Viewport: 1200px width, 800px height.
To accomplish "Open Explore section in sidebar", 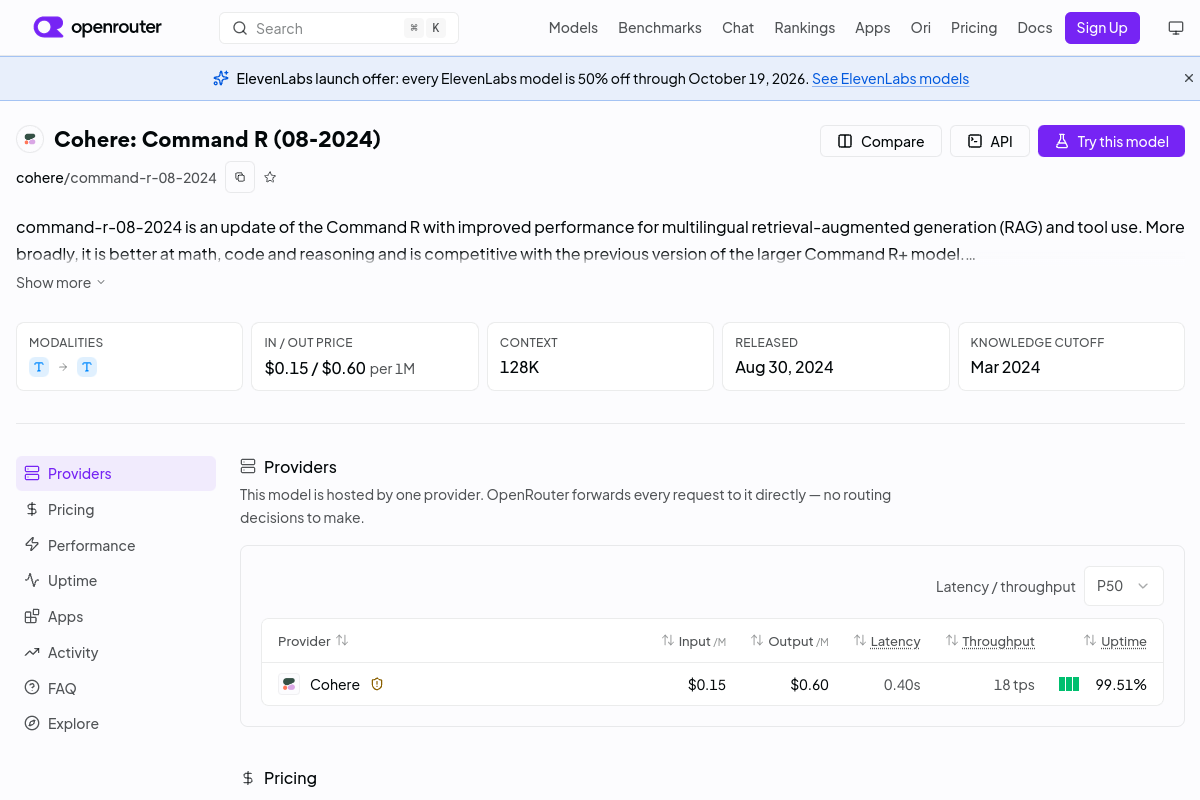I will point(116,724).
